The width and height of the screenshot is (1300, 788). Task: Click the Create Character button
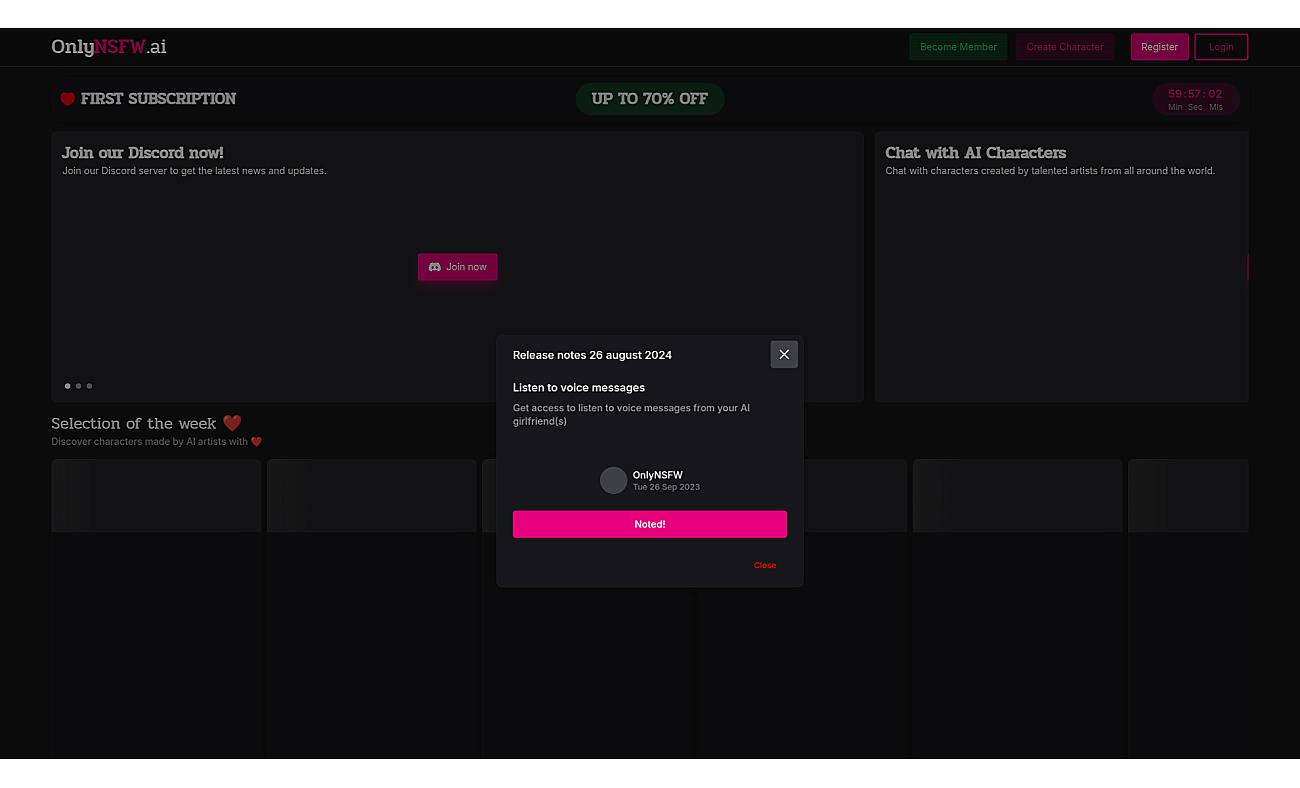[x=1065, y=47]
